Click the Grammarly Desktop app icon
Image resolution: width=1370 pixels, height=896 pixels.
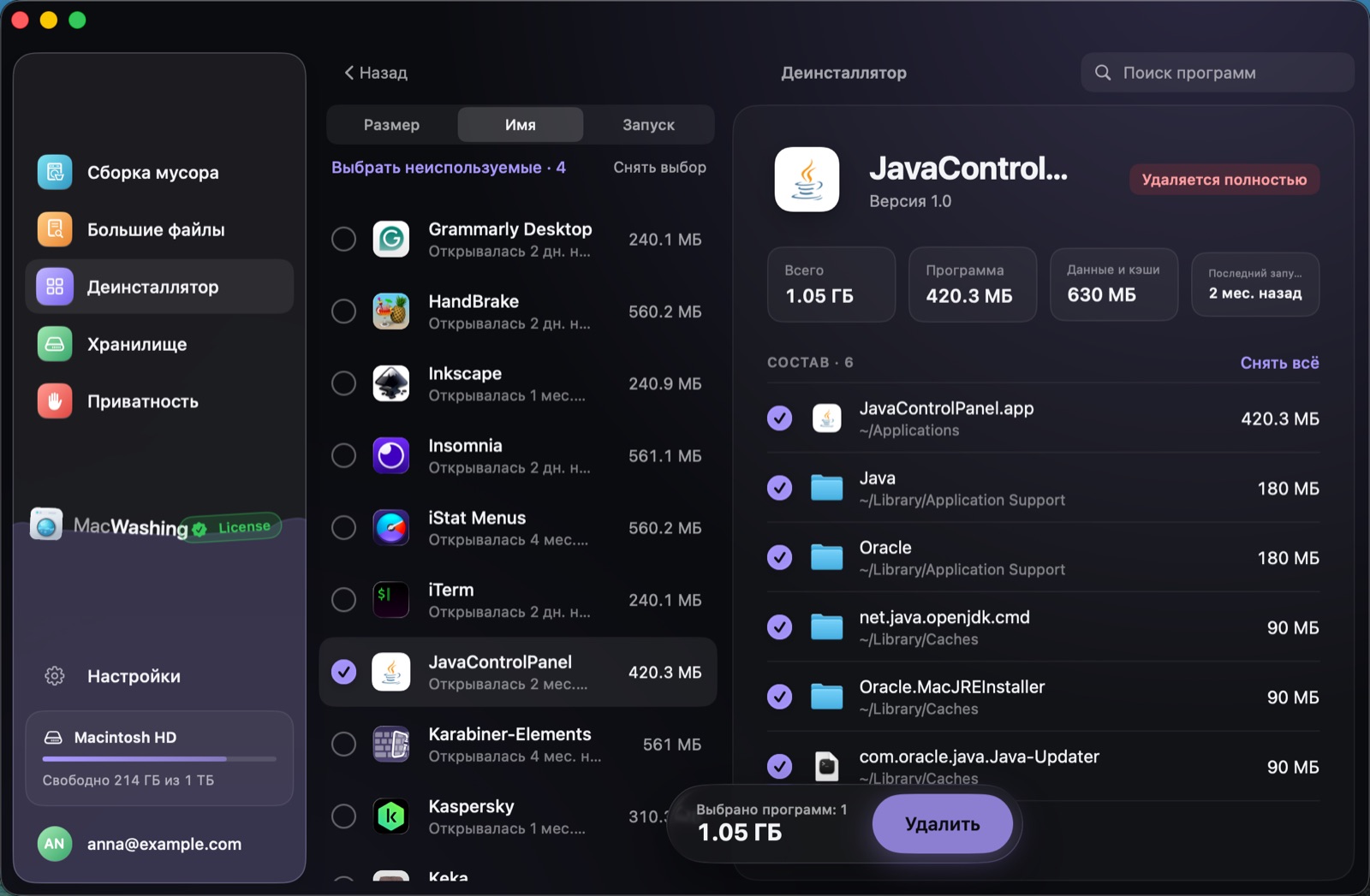coord(391,240)
